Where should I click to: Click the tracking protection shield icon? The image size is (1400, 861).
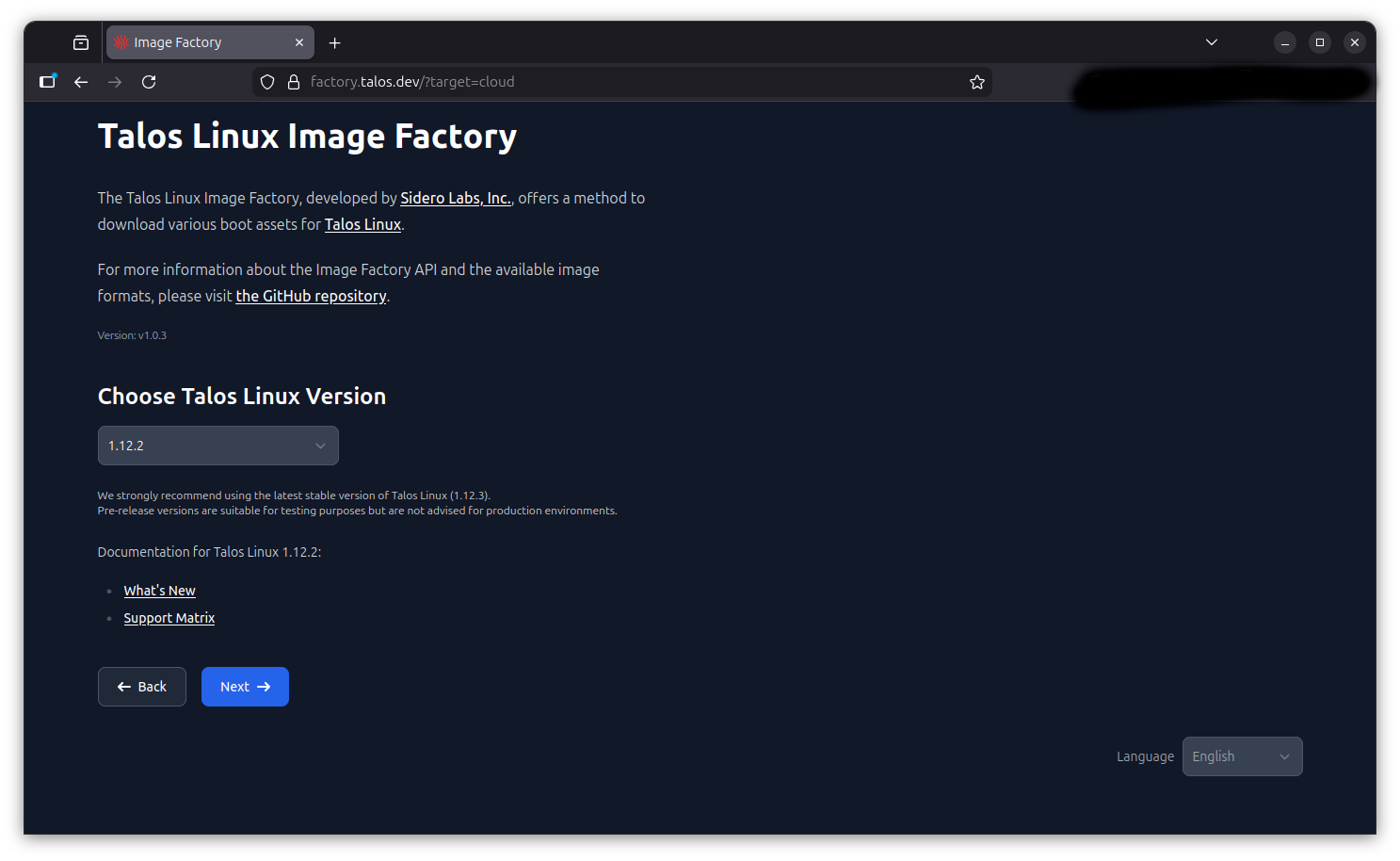coord(267,82)
